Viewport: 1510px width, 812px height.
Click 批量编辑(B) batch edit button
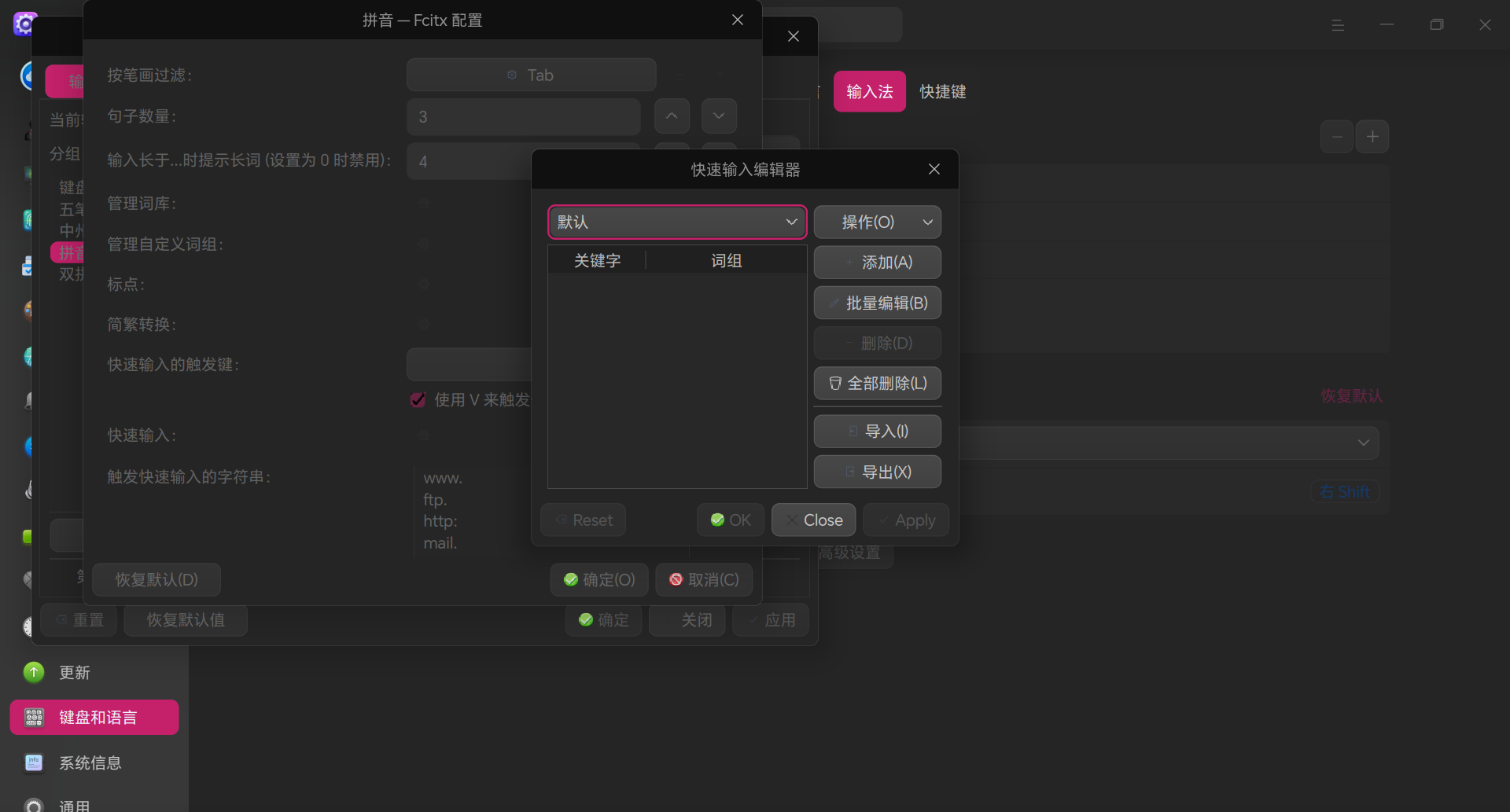pos(878,303)
